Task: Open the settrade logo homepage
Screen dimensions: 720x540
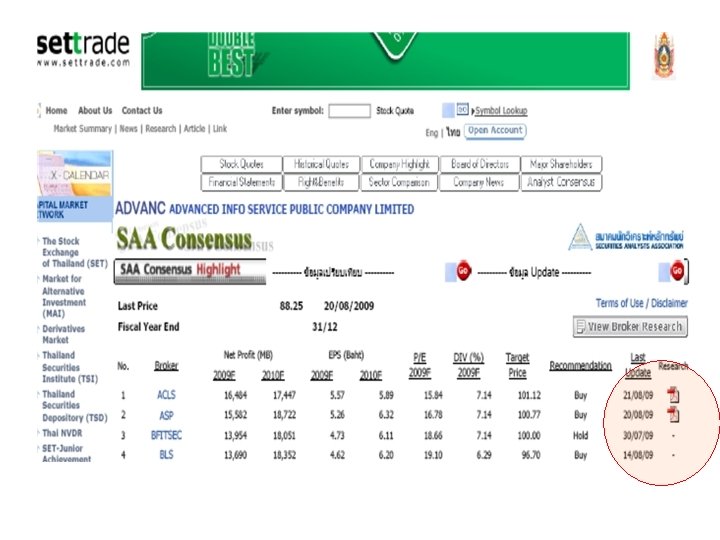Action: [x=83, y=50]
